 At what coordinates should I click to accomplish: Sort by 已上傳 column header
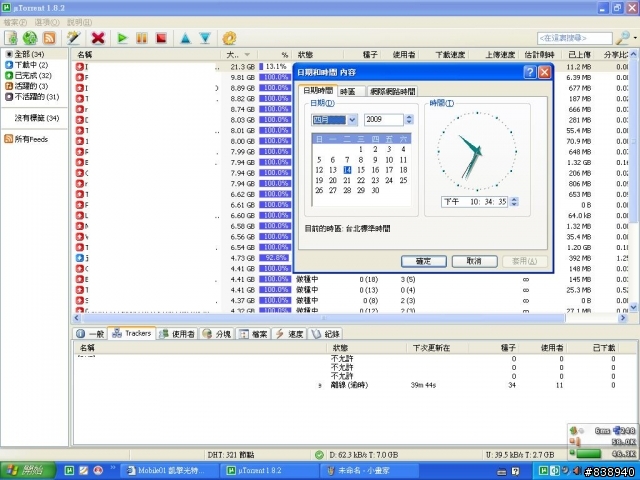[579, 55]
